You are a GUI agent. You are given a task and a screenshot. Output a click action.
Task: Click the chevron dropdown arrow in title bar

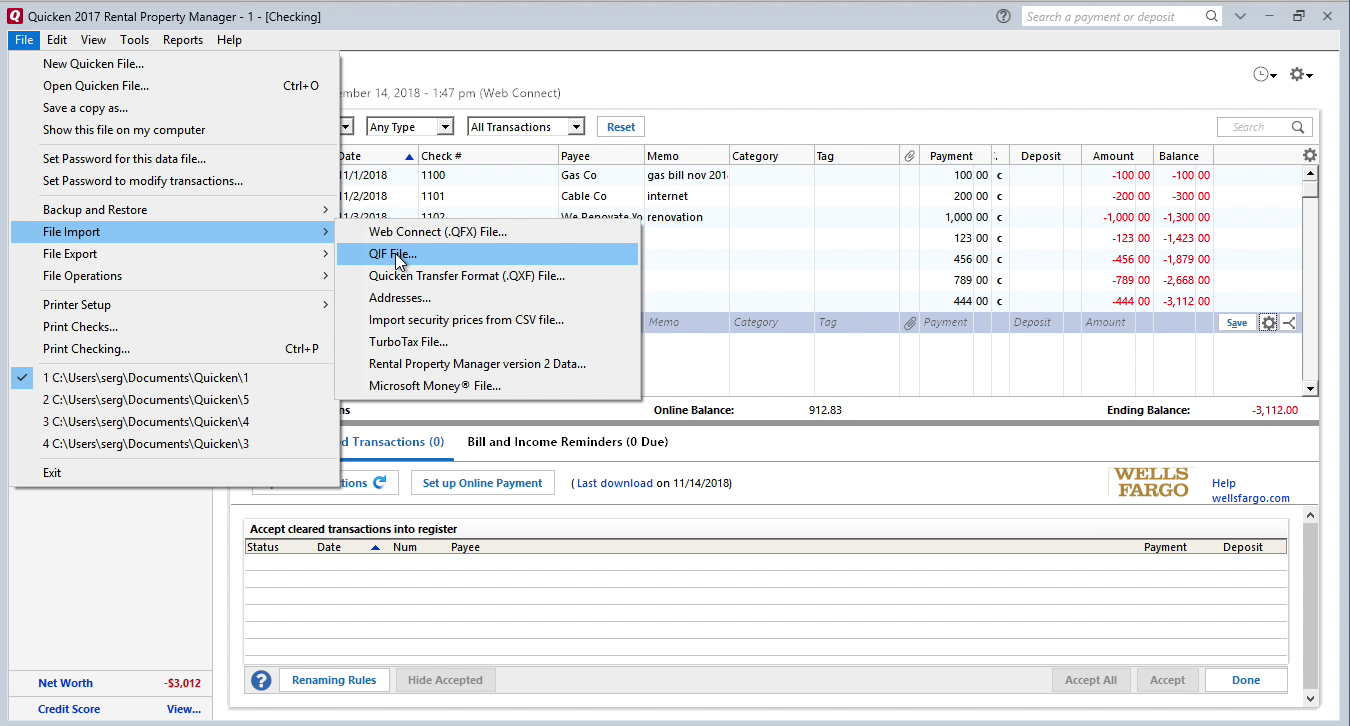[x=1240, y=17]
